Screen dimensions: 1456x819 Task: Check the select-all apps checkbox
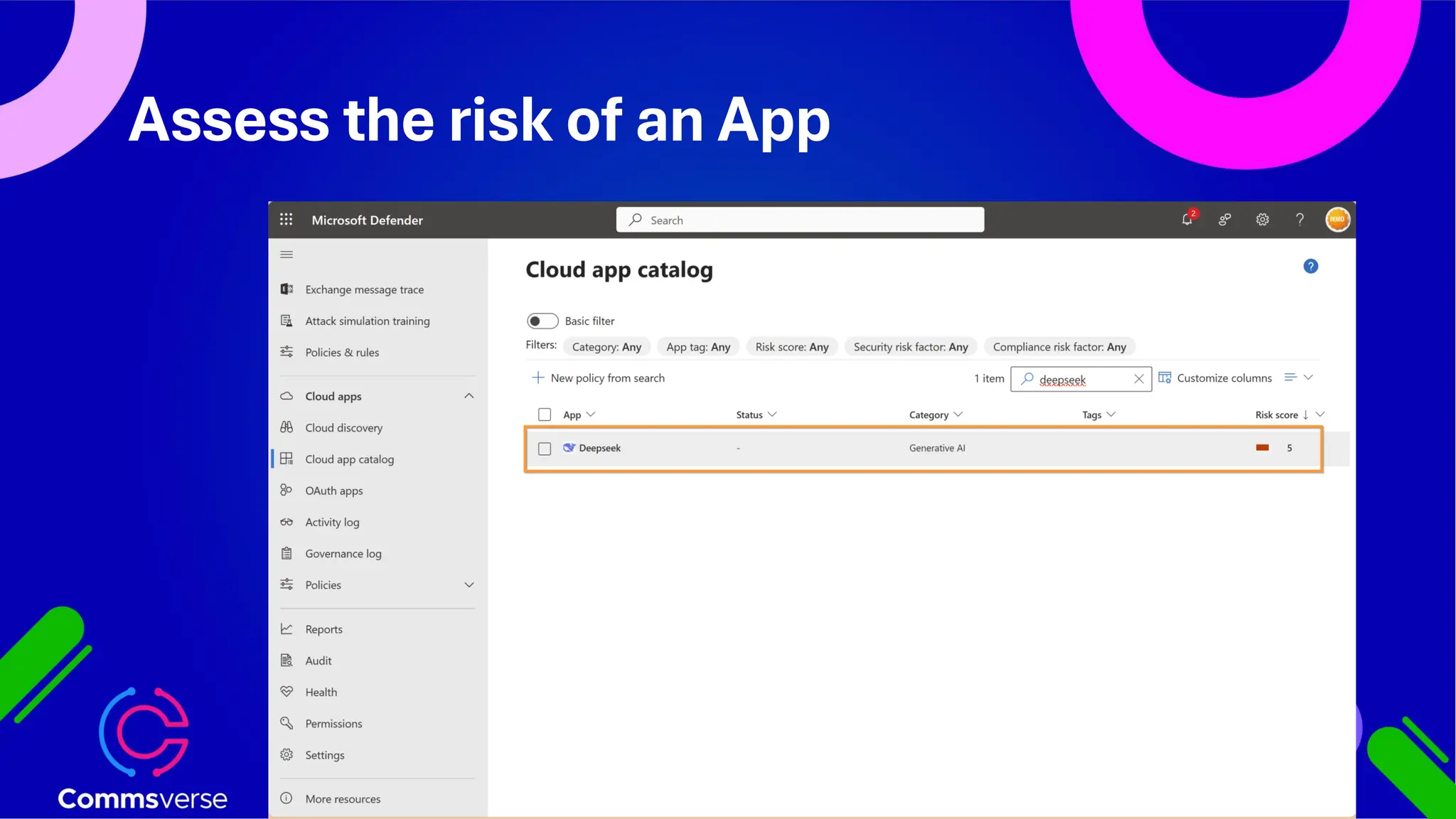coord(545,414)
